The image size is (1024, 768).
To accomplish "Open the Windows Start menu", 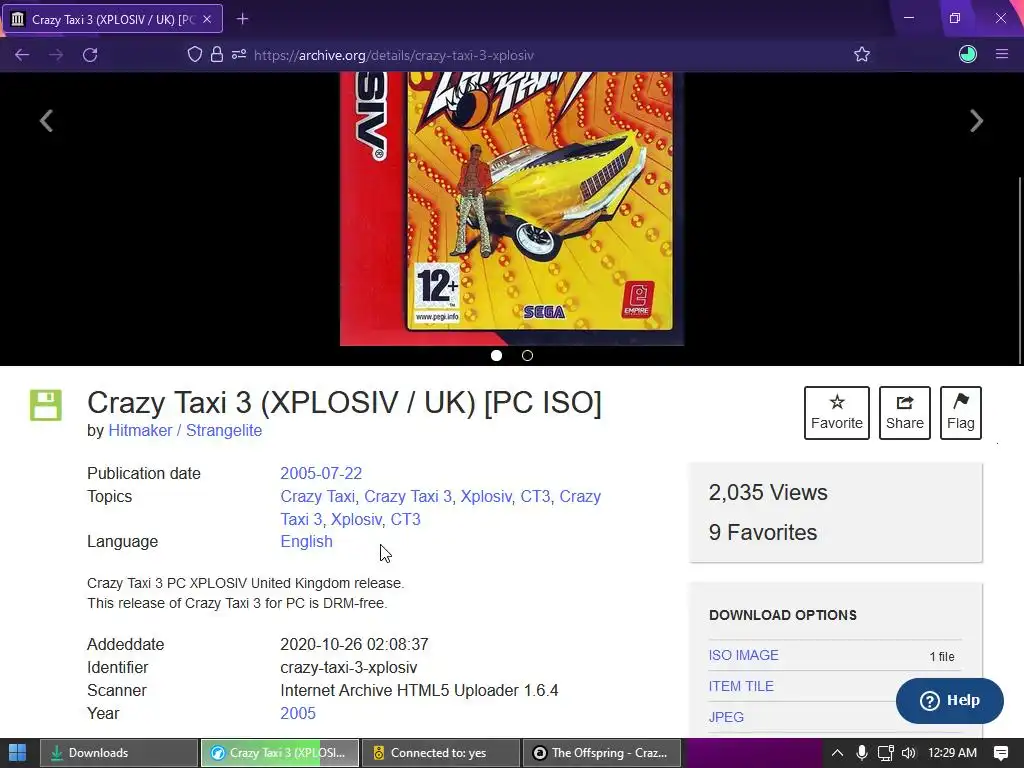I will coord(18,753).
